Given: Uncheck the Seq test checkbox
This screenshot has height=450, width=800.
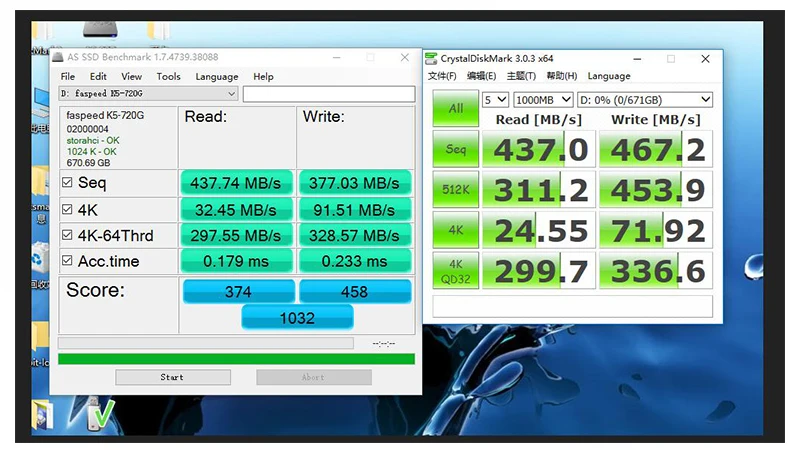Looking at the screenshot, I should (x=67, y=182).
